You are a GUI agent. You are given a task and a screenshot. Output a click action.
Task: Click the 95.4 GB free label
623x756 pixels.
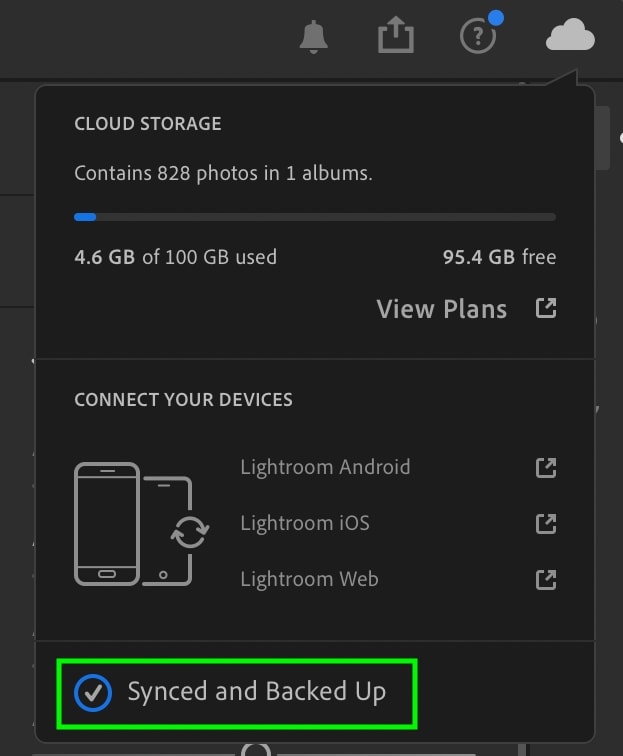tap(500, 257)
